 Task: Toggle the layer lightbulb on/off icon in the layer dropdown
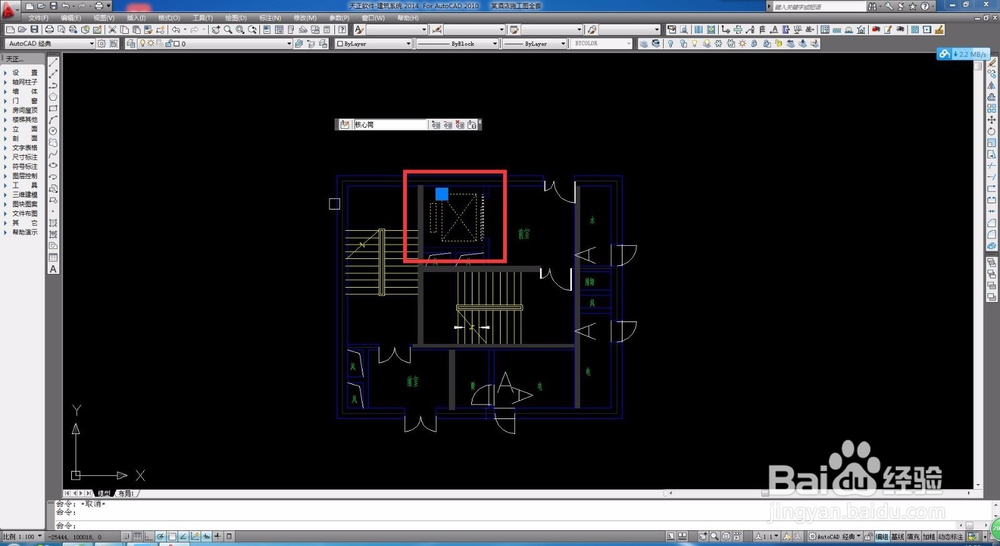pyautogui.click(x=142, y=44)
